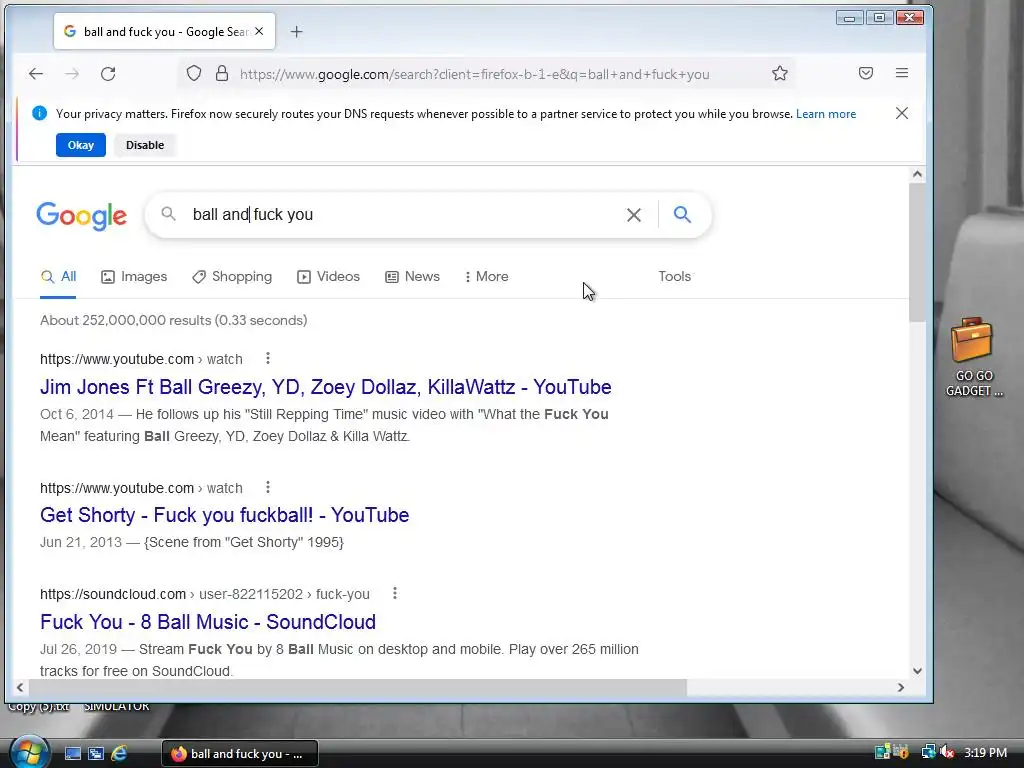This screenshot has height=768, width=1024.
Task: Open the tracking protection shield icon
Action: point(194,74)
